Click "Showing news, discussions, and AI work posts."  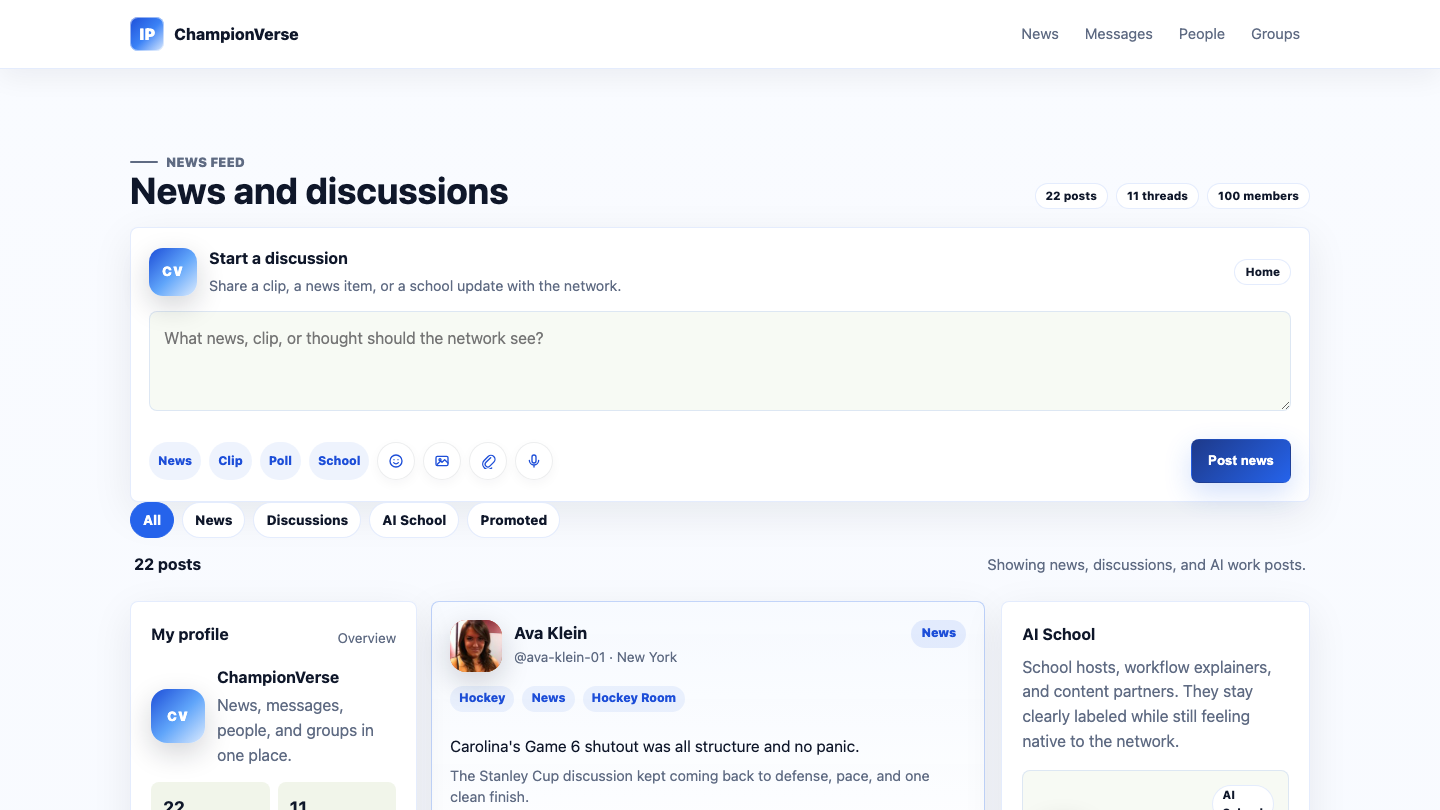(x=1146, y=565)
